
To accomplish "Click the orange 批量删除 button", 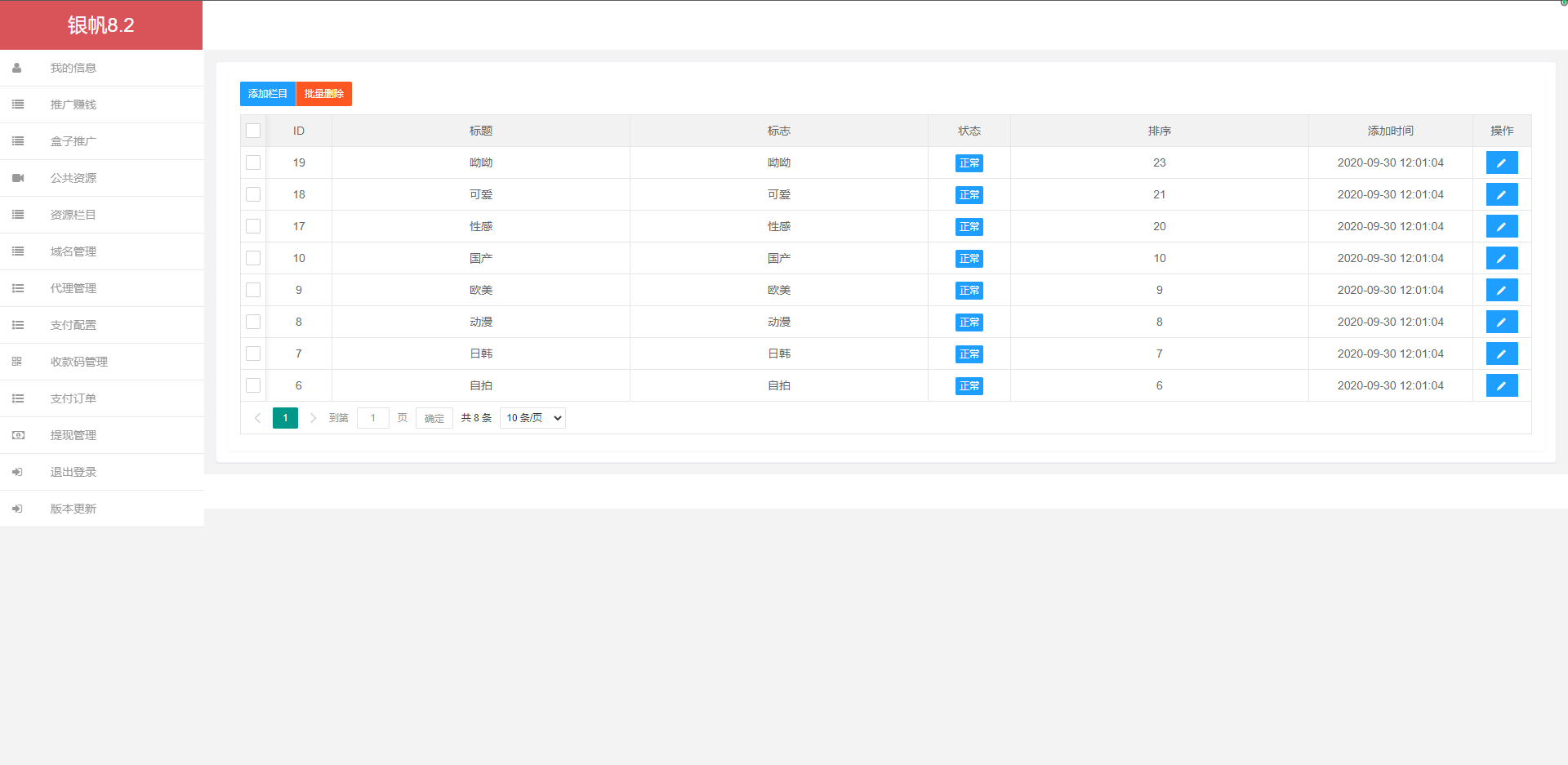I will (323, 94).
